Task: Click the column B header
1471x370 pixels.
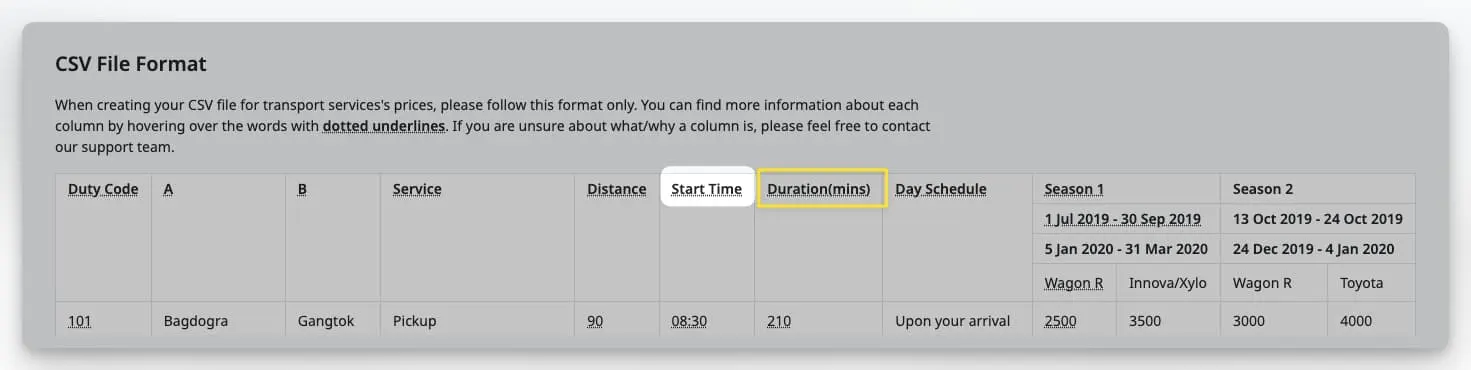Action: coord(302,189)
